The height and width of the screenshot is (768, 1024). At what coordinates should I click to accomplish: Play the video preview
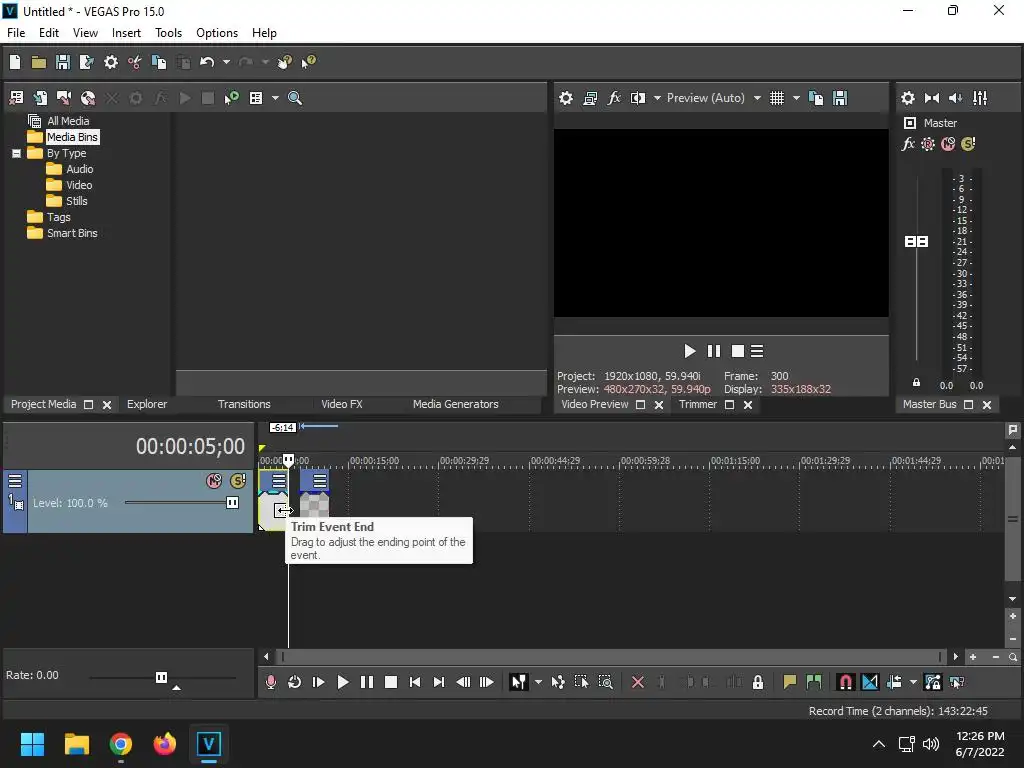click(x=690, y=351)
